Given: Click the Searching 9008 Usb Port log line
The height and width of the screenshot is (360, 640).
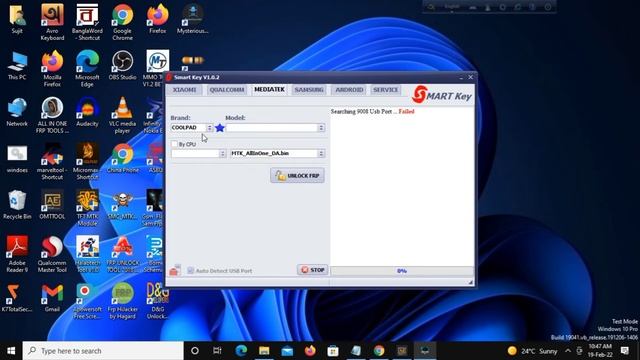Looking at the screenshot, I should tap(372, 111).
